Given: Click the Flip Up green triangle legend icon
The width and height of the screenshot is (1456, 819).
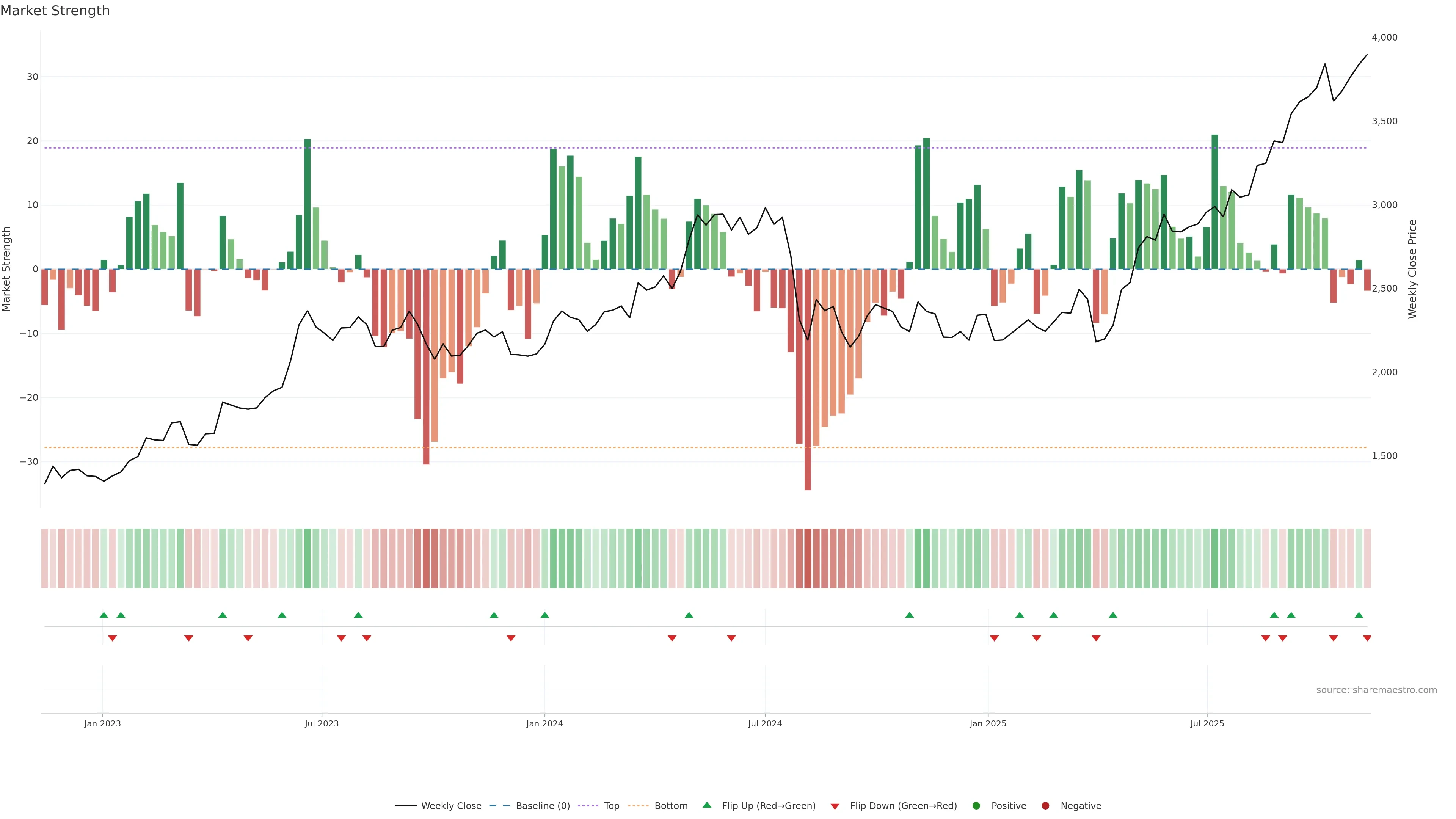Looking at the screenshot, I should 706,805.
